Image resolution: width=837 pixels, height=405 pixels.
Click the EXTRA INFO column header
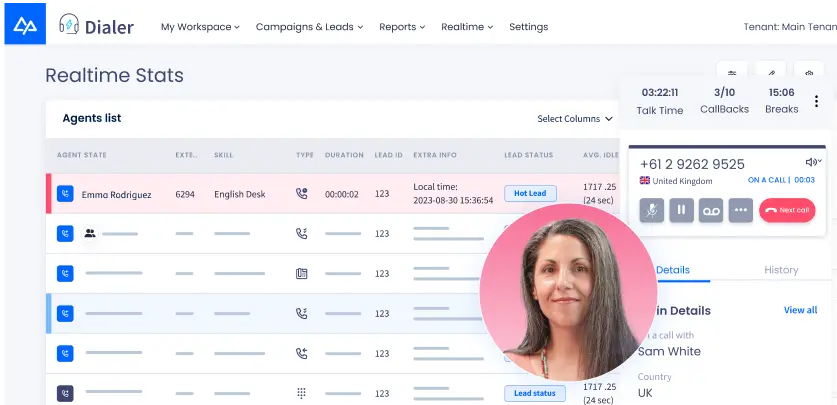[435, 155]
